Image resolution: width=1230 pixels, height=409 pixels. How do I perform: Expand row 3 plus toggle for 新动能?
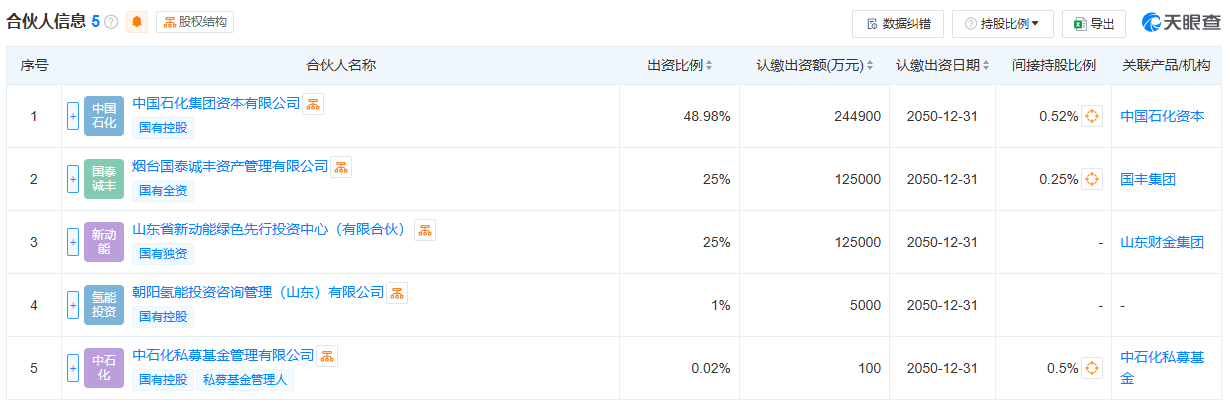(x=73, y=242)
